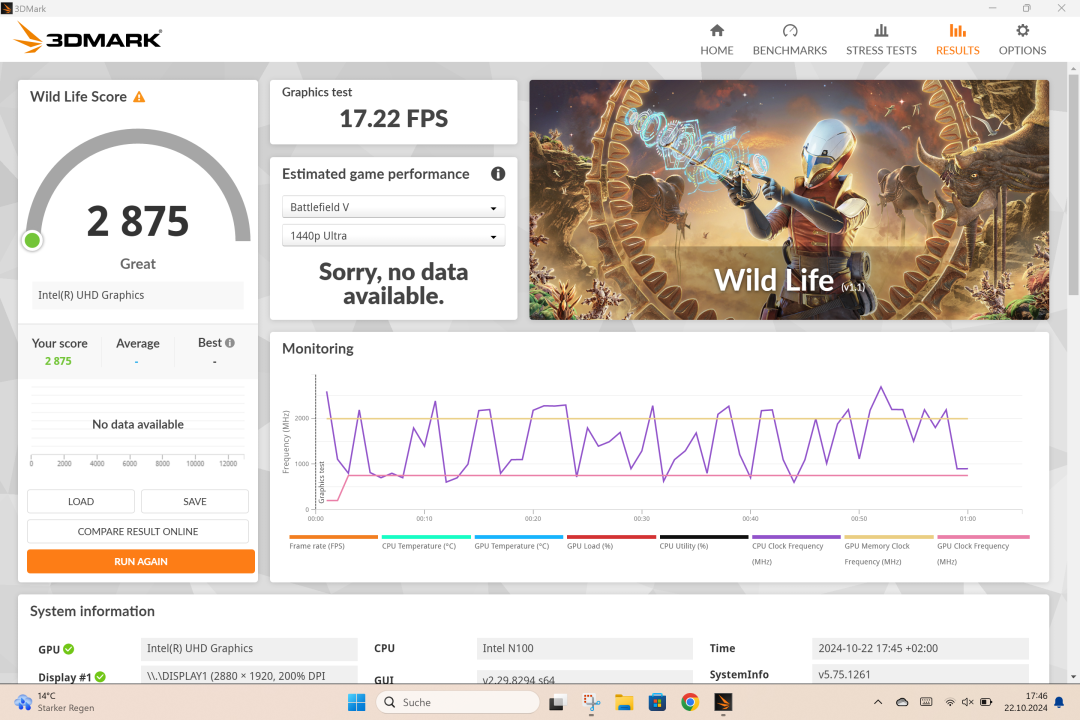Toggle GPU Clock Frequency legend series
The width and height of the screenshot is (1080, 720).
[x=983, y=550]
